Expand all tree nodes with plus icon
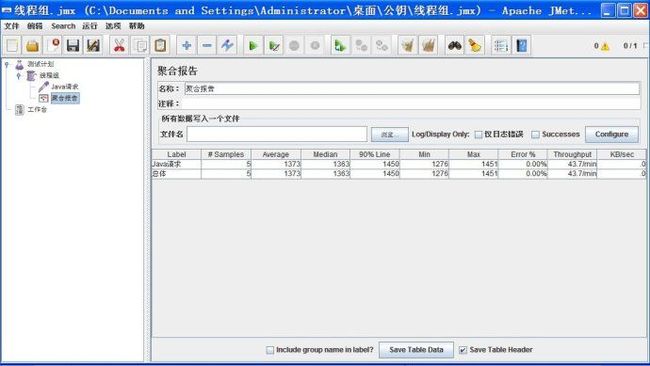The image size is (650, 366). tap(187, 46)
